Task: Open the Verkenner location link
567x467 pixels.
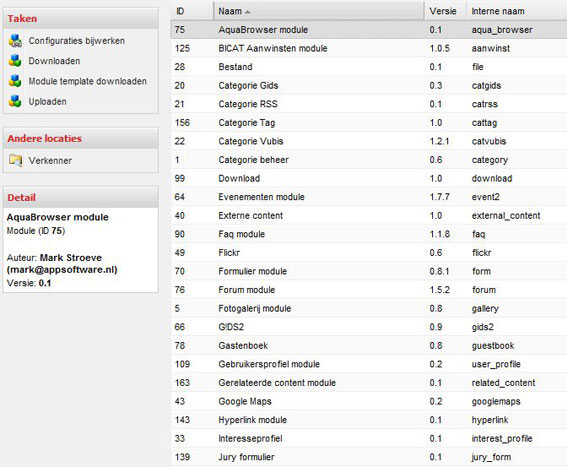Action: pyautogui.click(x=50, y=161)
